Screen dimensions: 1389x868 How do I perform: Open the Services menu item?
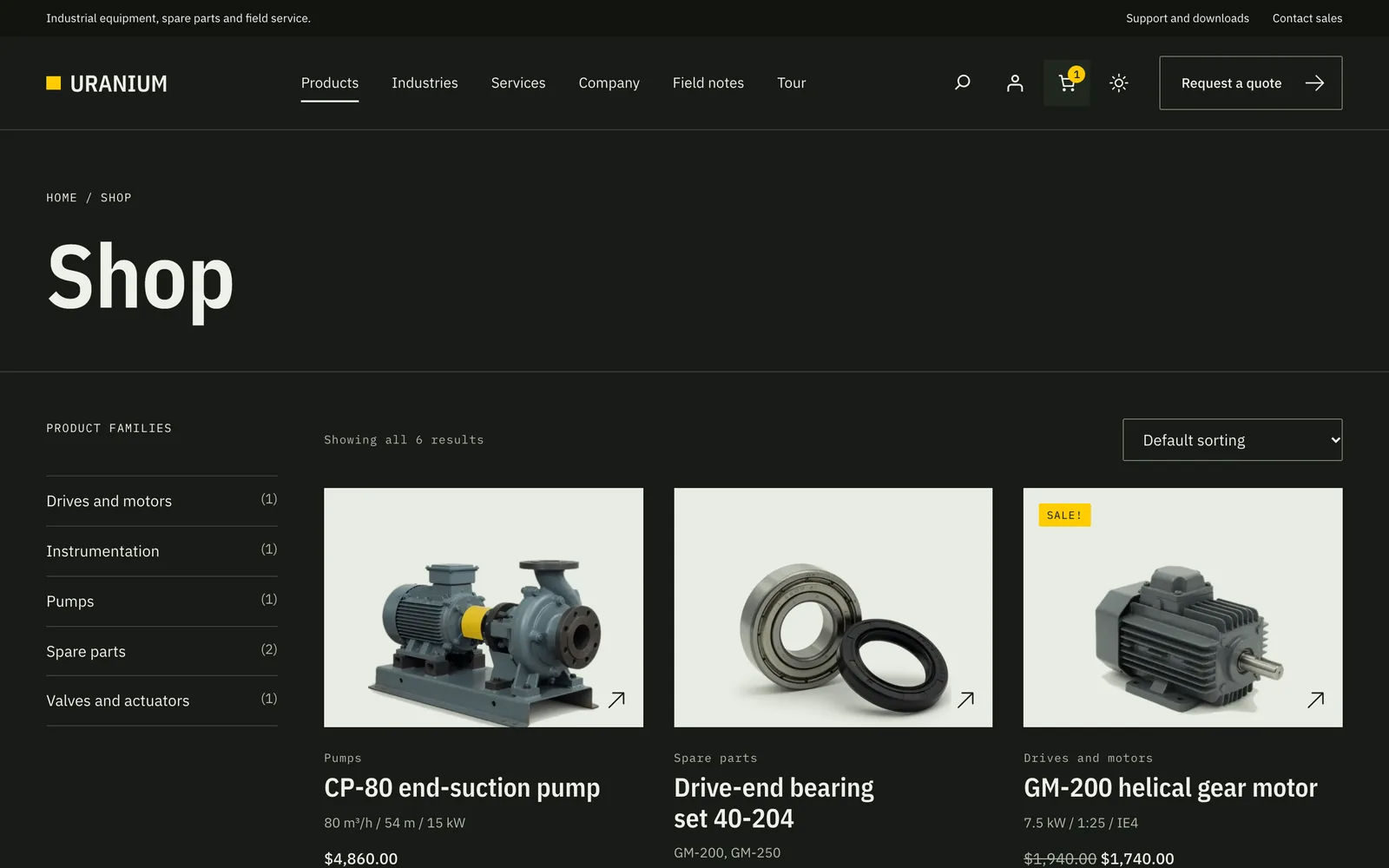[x=518, y=83]
